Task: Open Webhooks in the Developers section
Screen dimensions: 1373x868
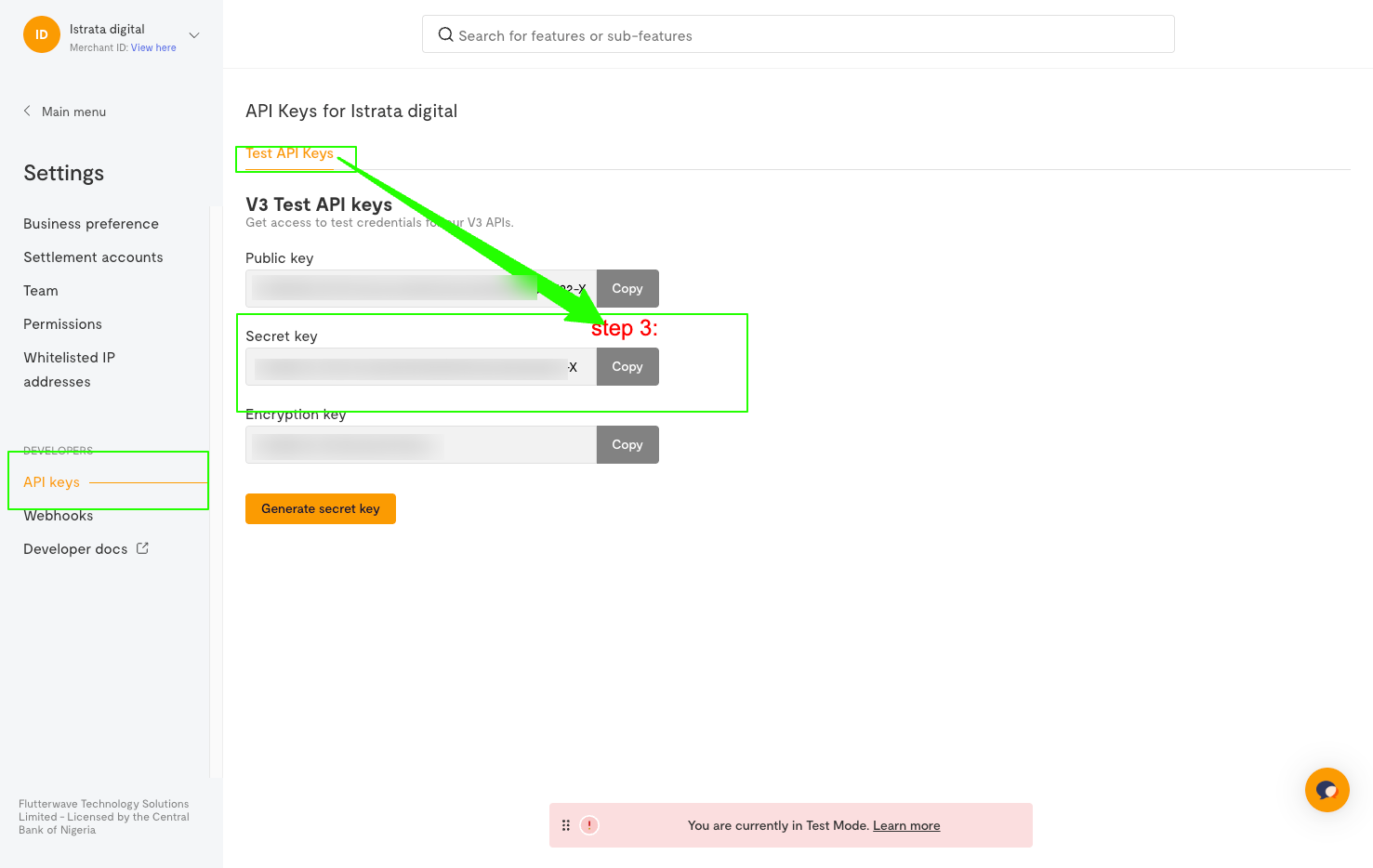Action: 59,516
